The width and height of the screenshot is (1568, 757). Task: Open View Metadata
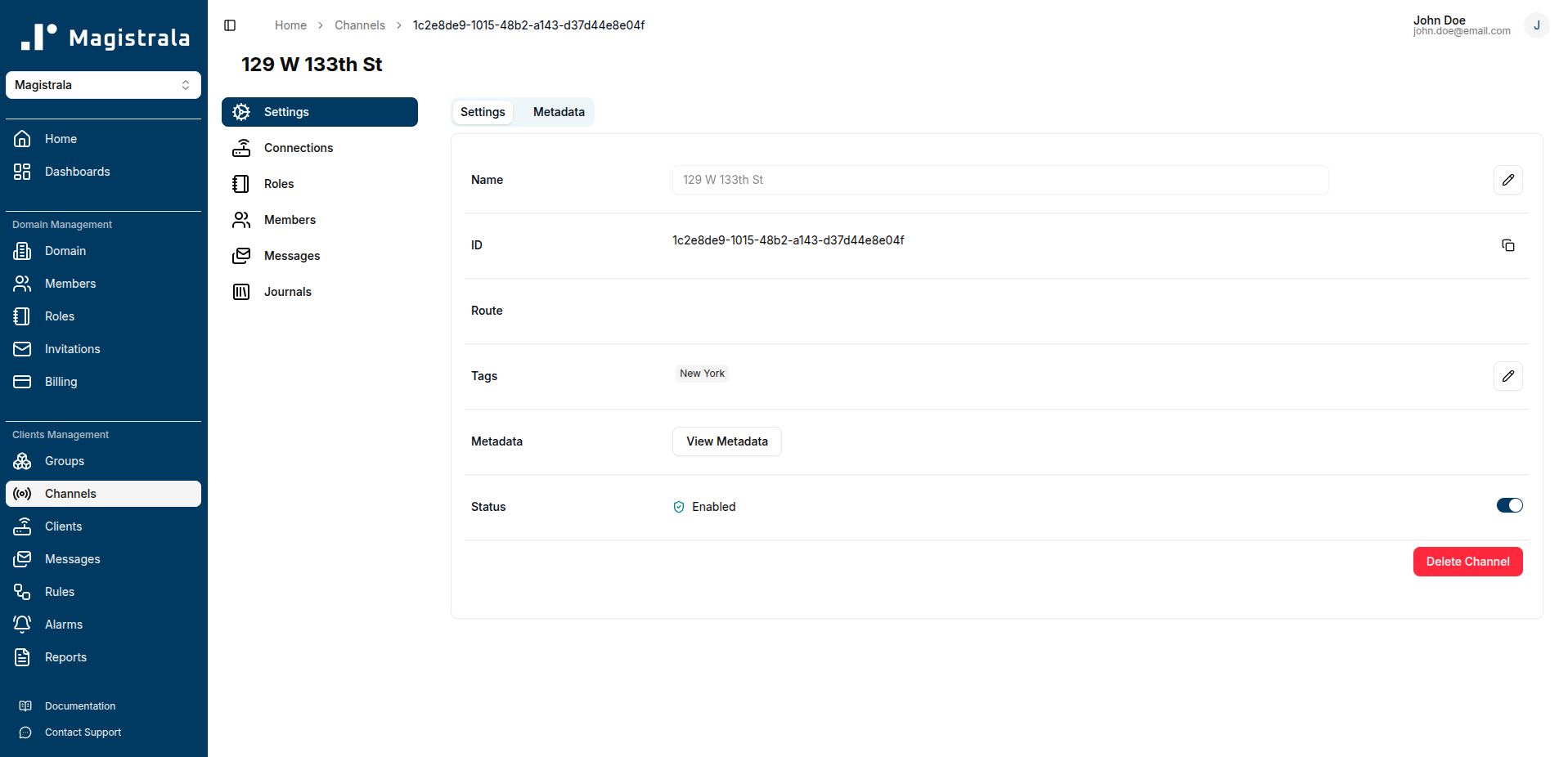726,441
